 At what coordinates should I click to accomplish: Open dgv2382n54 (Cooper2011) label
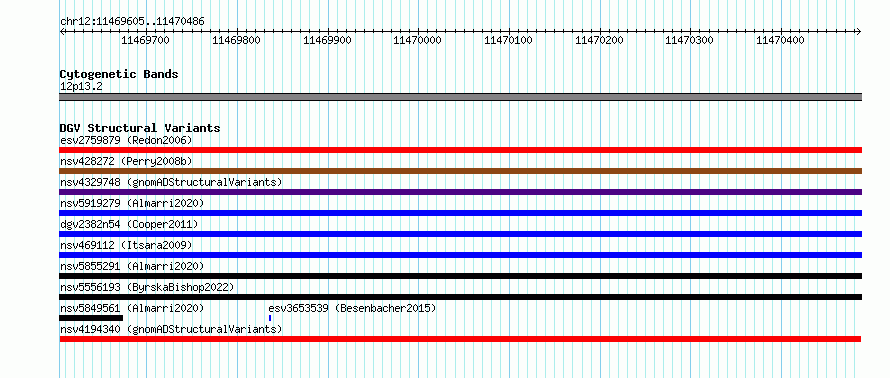click(x=129, y=224)
